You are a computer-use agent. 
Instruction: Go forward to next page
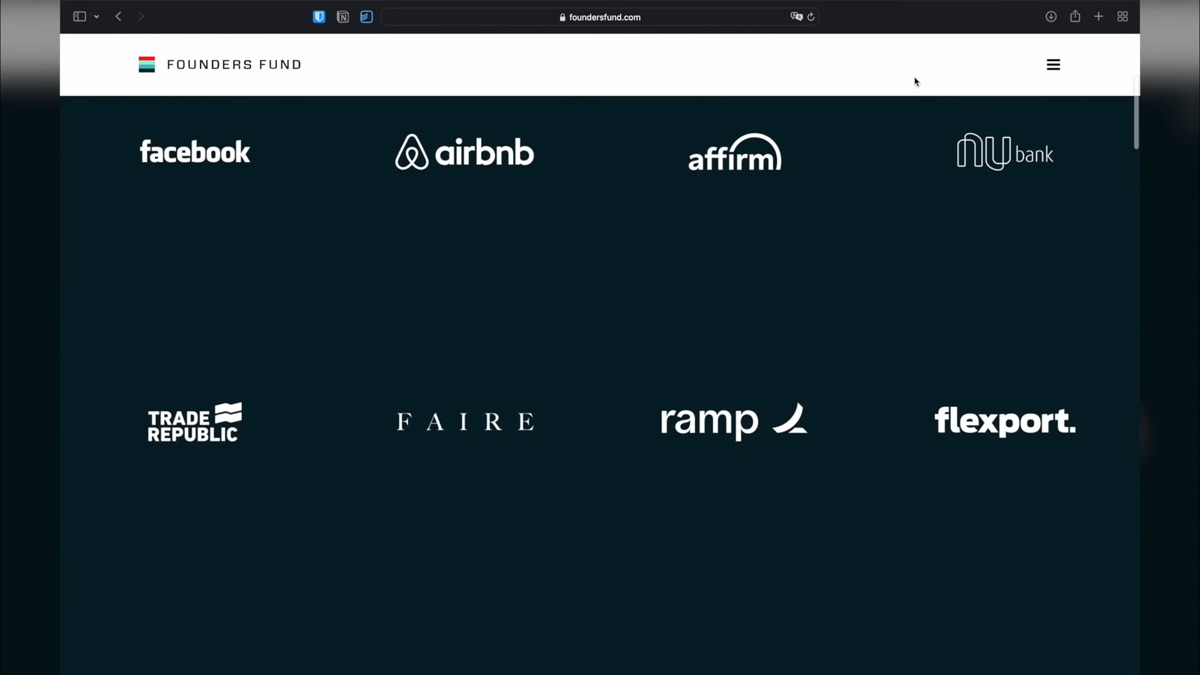click(x=141, y=17)
